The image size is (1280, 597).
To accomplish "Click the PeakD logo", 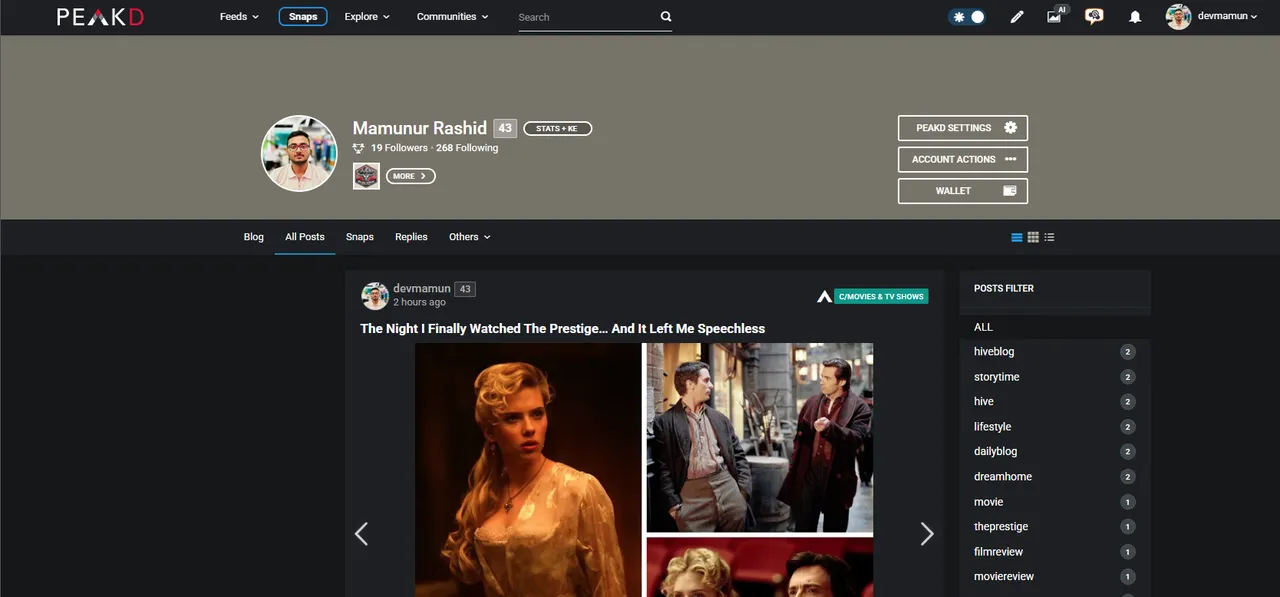I will pyautogui.click(x=100, y=17).
